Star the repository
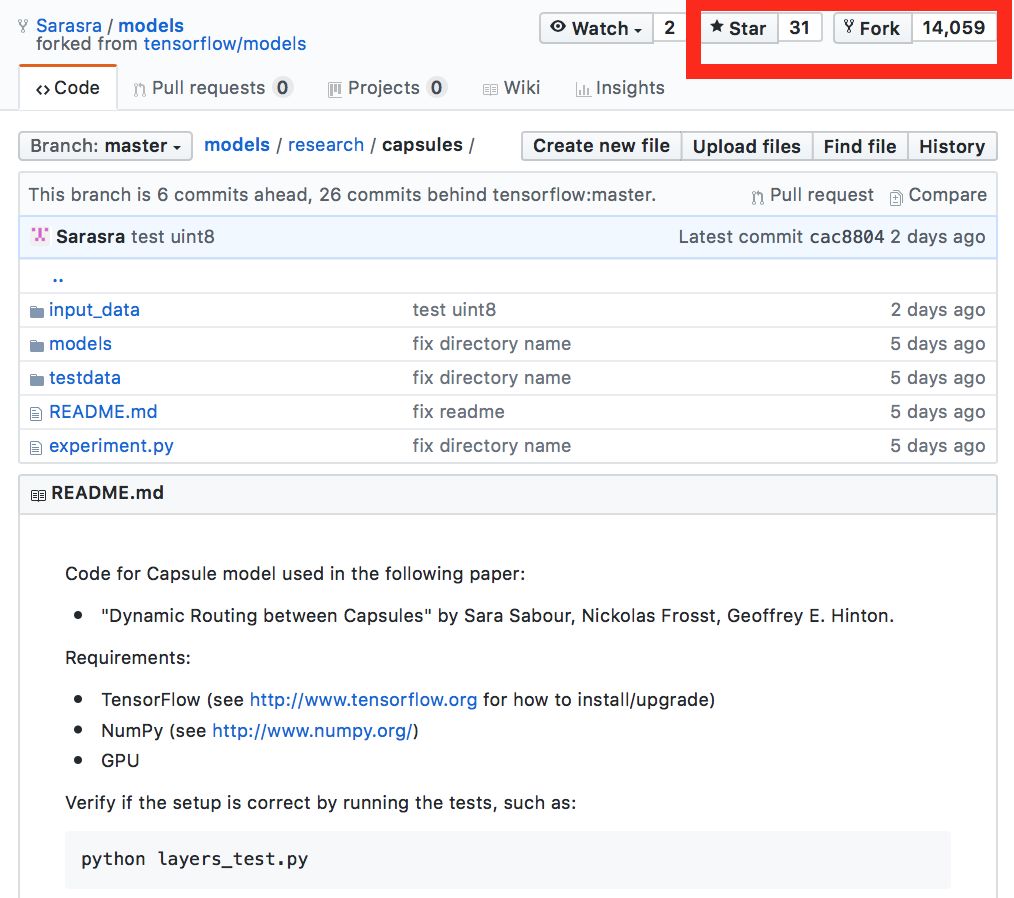The height and width of the screenshot is (898, 1014). point(738,28)
